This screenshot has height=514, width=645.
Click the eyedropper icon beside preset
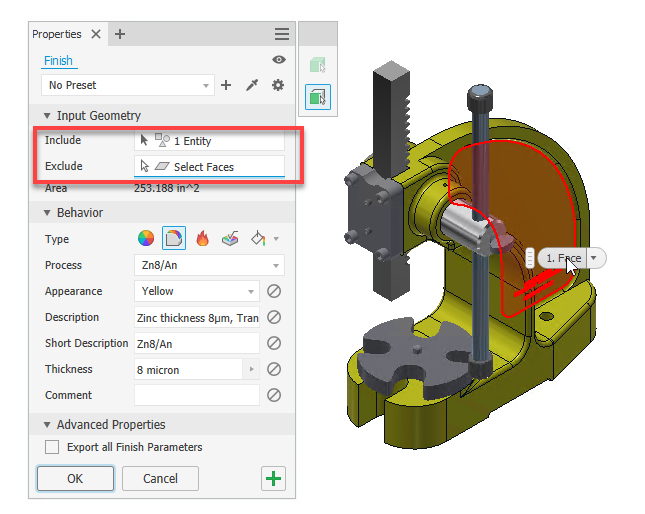click(x=252, y=85)
